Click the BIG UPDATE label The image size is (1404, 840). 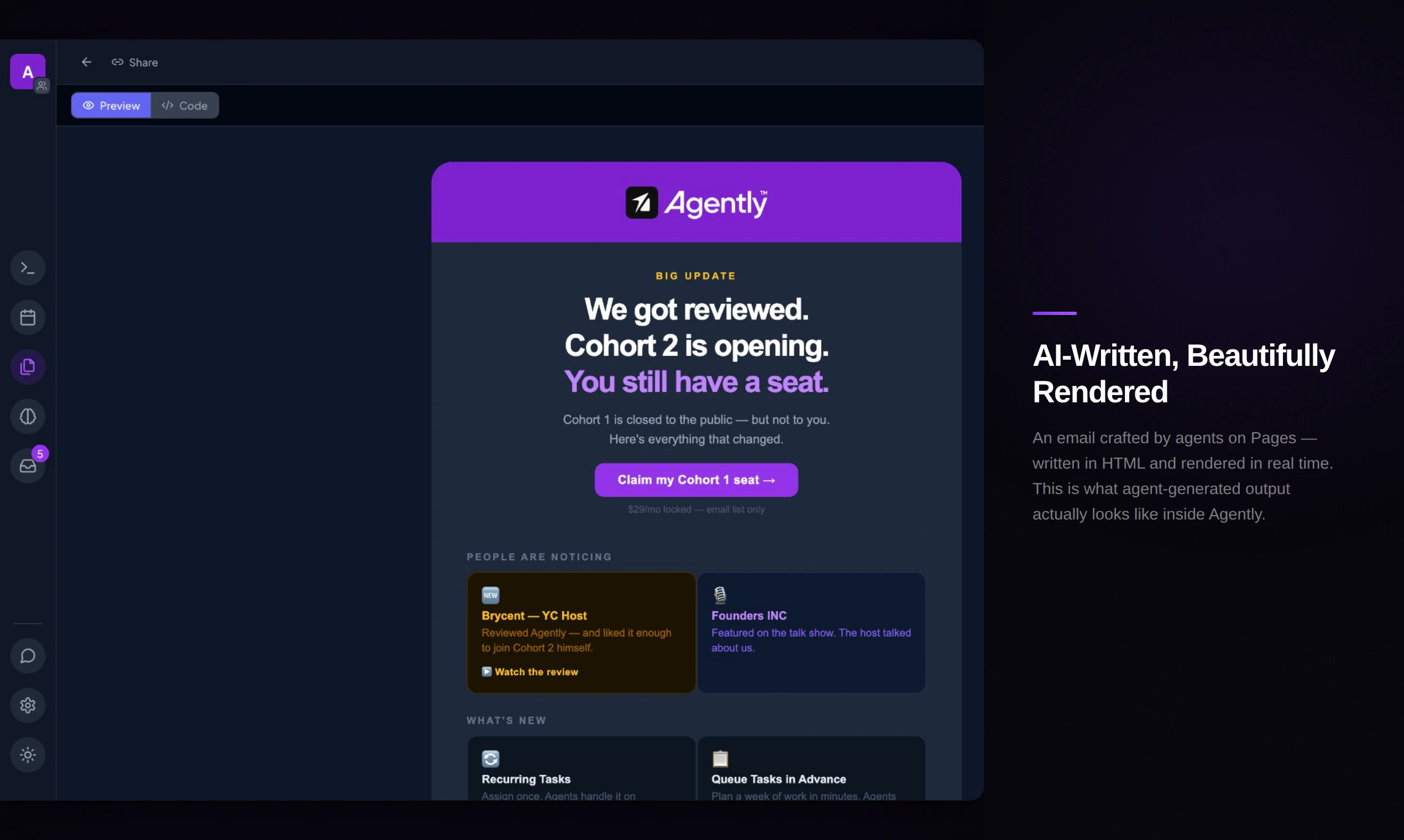[x=696, y=276]
